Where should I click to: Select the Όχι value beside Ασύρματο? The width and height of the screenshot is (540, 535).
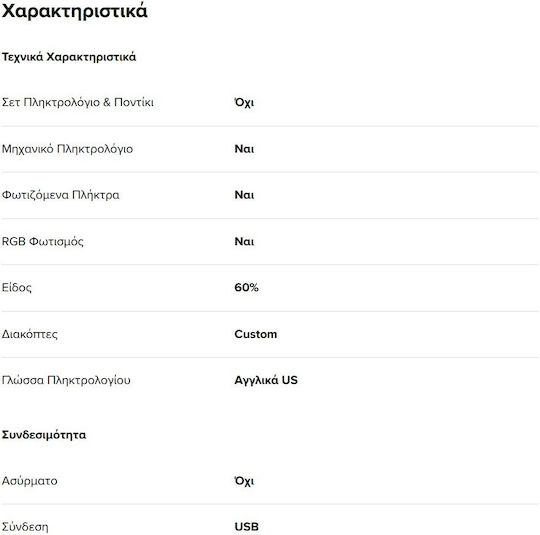click(244, 481)
